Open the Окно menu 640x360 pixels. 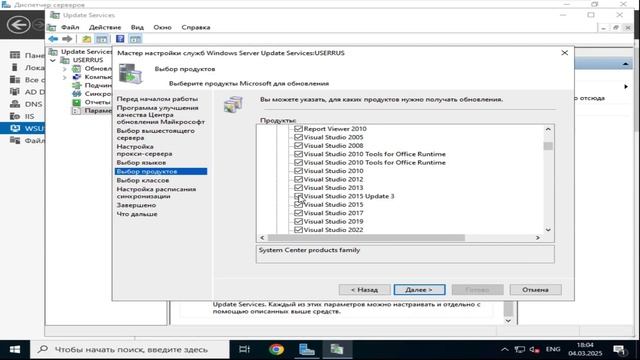[162, 27]
